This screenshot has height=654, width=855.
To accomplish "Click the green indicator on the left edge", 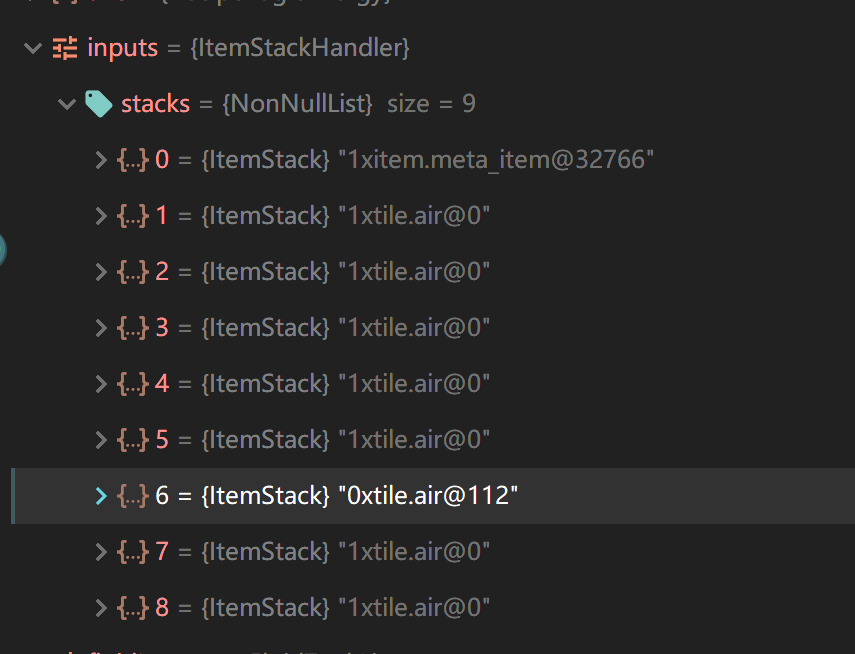I will pyautogui.click(x=3, y=250).
